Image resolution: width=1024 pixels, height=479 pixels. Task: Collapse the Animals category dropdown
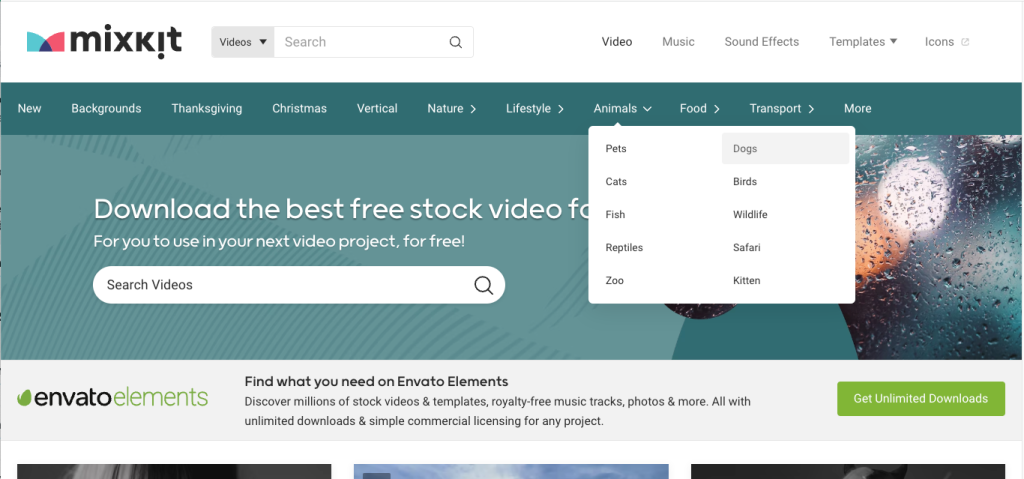(x=622, y=108)
